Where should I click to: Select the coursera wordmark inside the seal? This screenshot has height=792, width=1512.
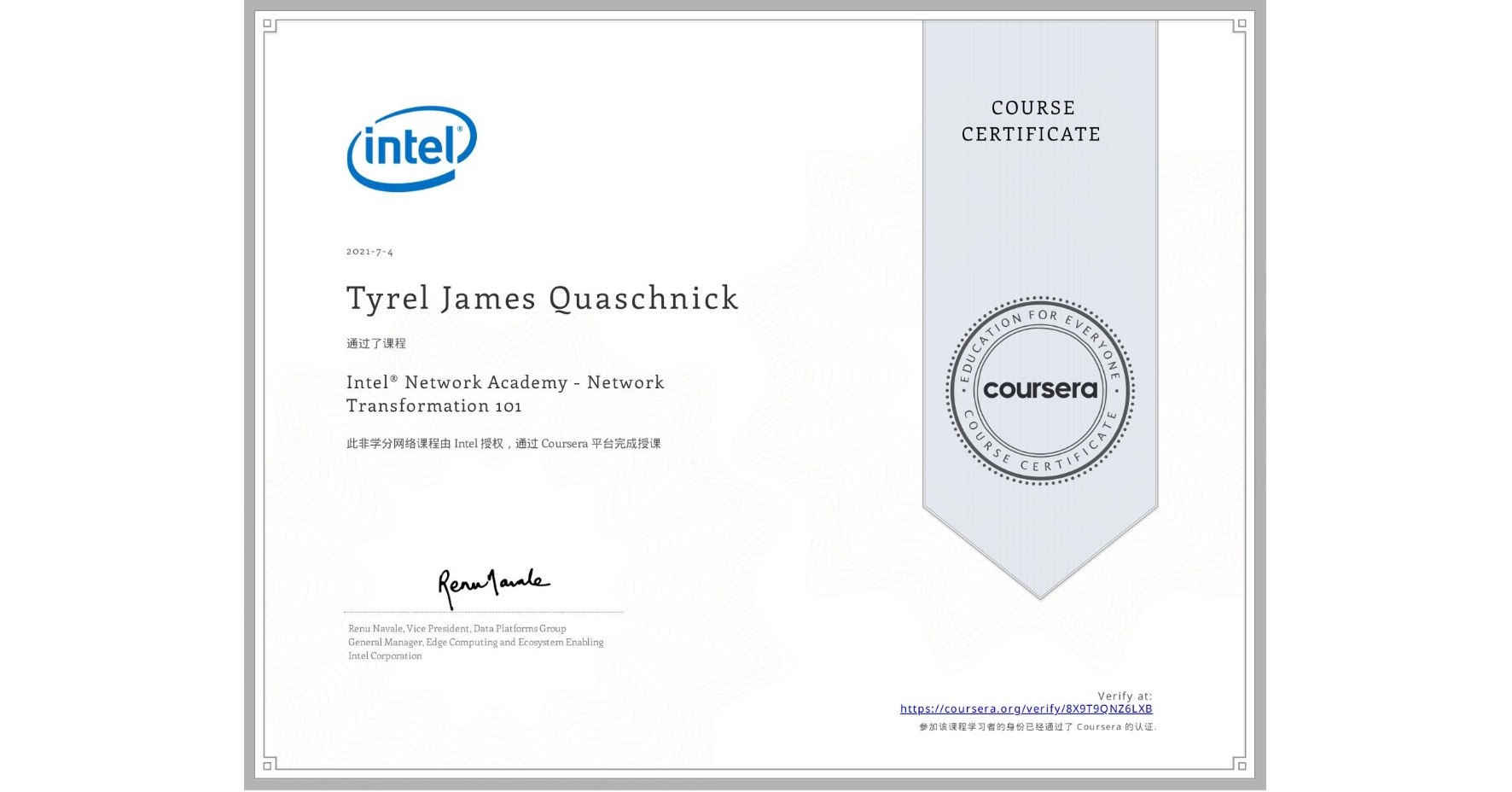[x=1040, y=388]
